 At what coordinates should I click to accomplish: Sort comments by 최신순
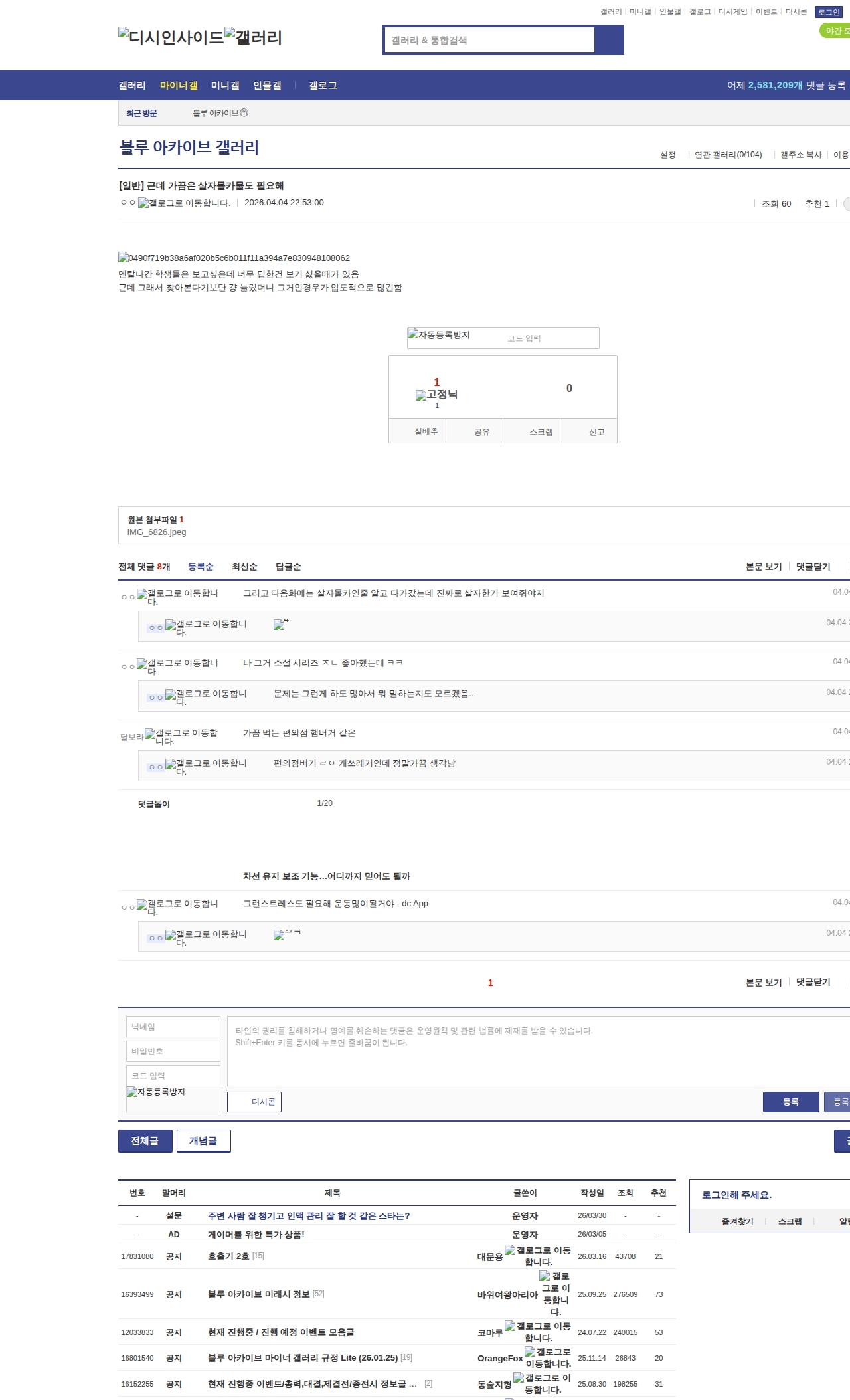[x=244, y=567]
